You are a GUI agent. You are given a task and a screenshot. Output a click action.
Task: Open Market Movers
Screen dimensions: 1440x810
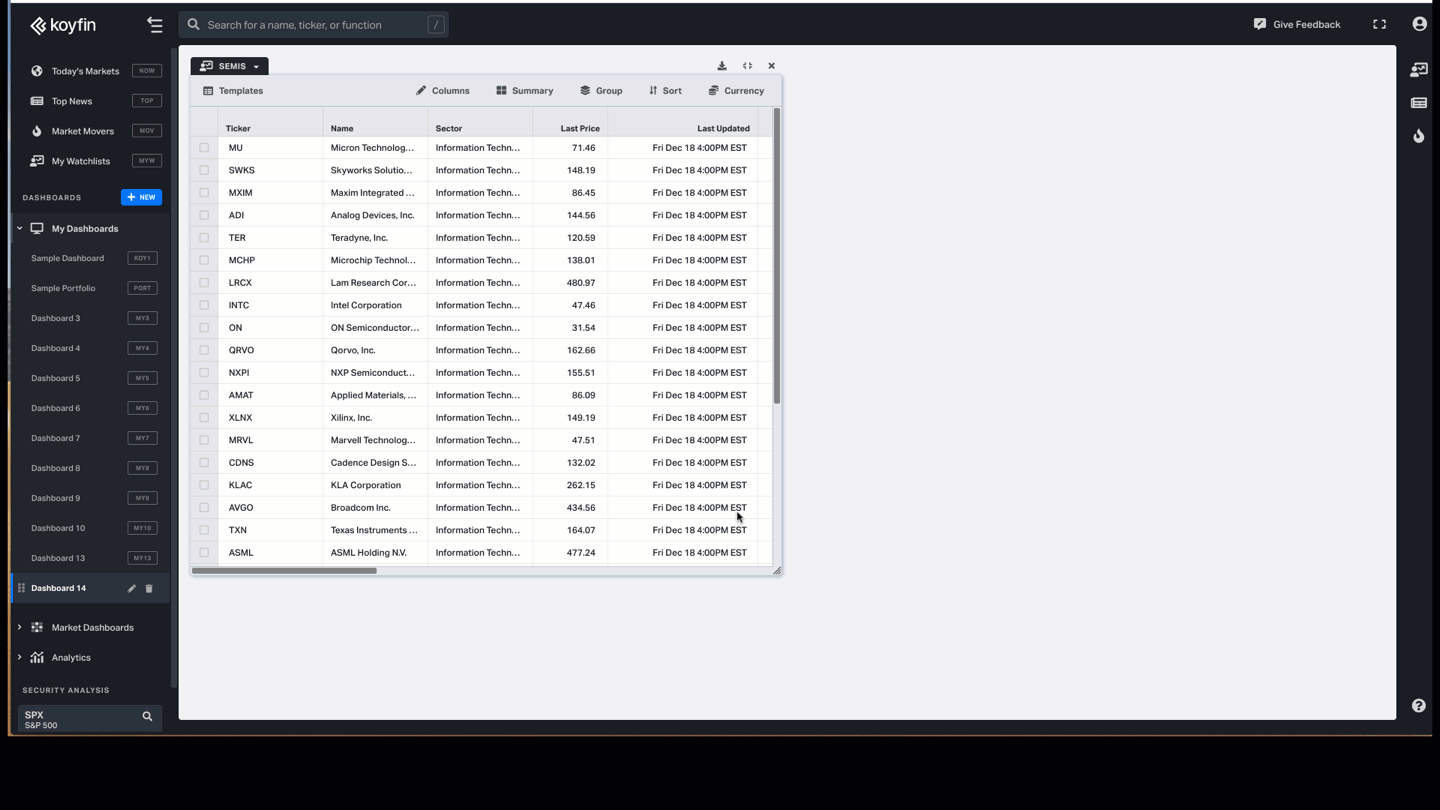click(85, 131)
